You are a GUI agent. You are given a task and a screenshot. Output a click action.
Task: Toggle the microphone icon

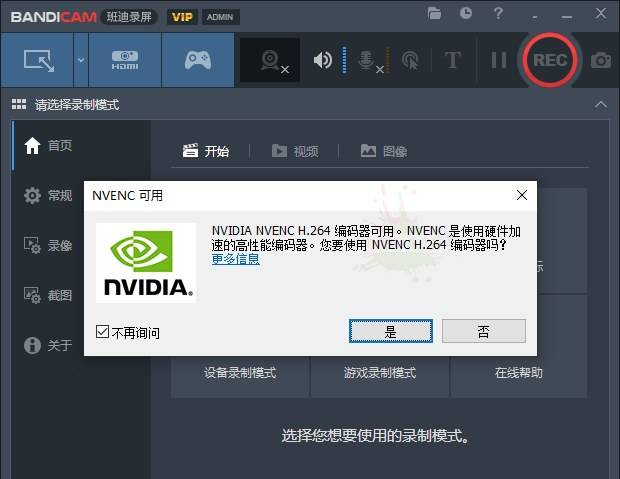pyautogui.click(x=368, y=60)
